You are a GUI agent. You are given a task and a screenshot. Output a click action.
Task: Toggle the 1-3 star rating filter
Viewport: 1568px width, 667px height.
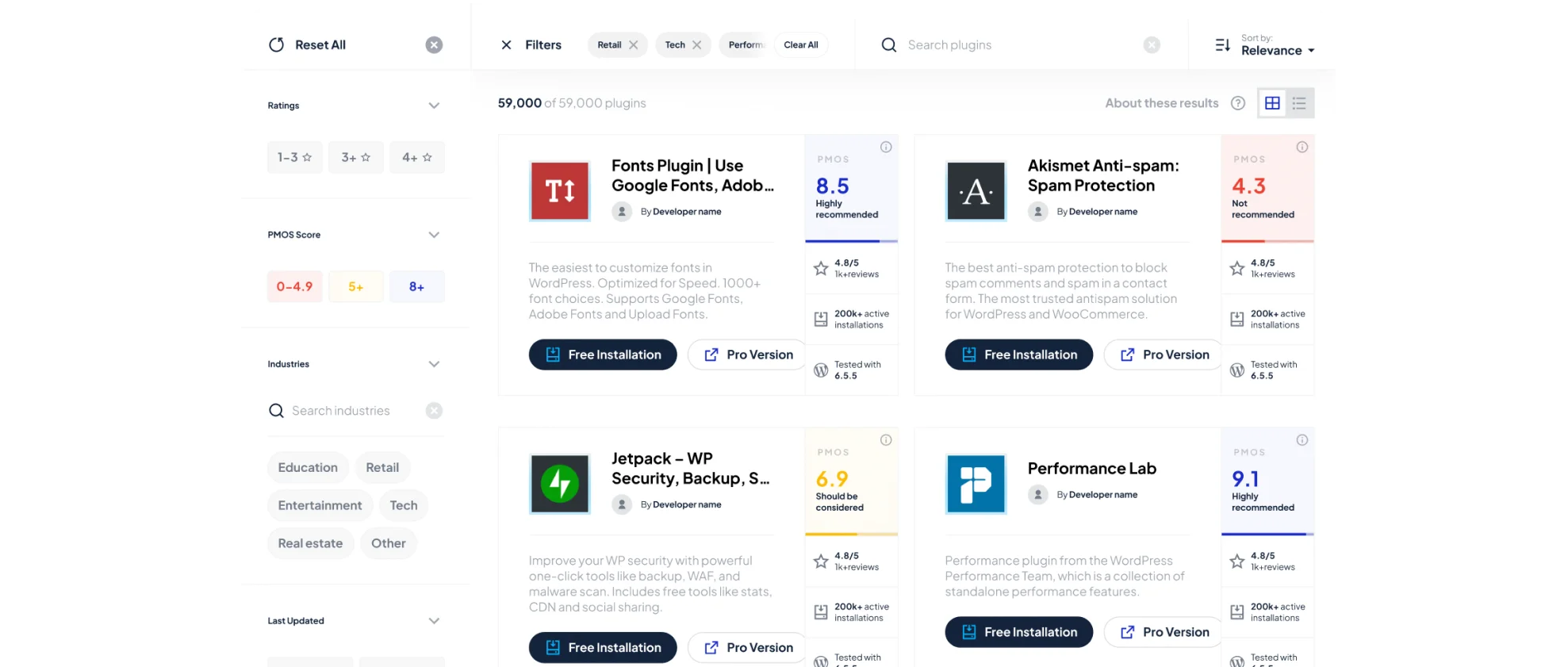coord(294,158)
